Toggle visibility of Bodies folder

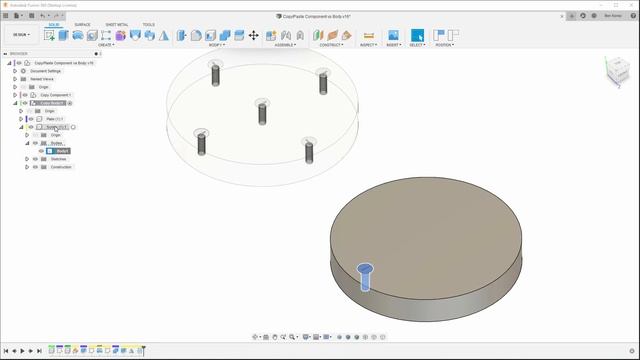pyautogui.click(x=36, y=143)
